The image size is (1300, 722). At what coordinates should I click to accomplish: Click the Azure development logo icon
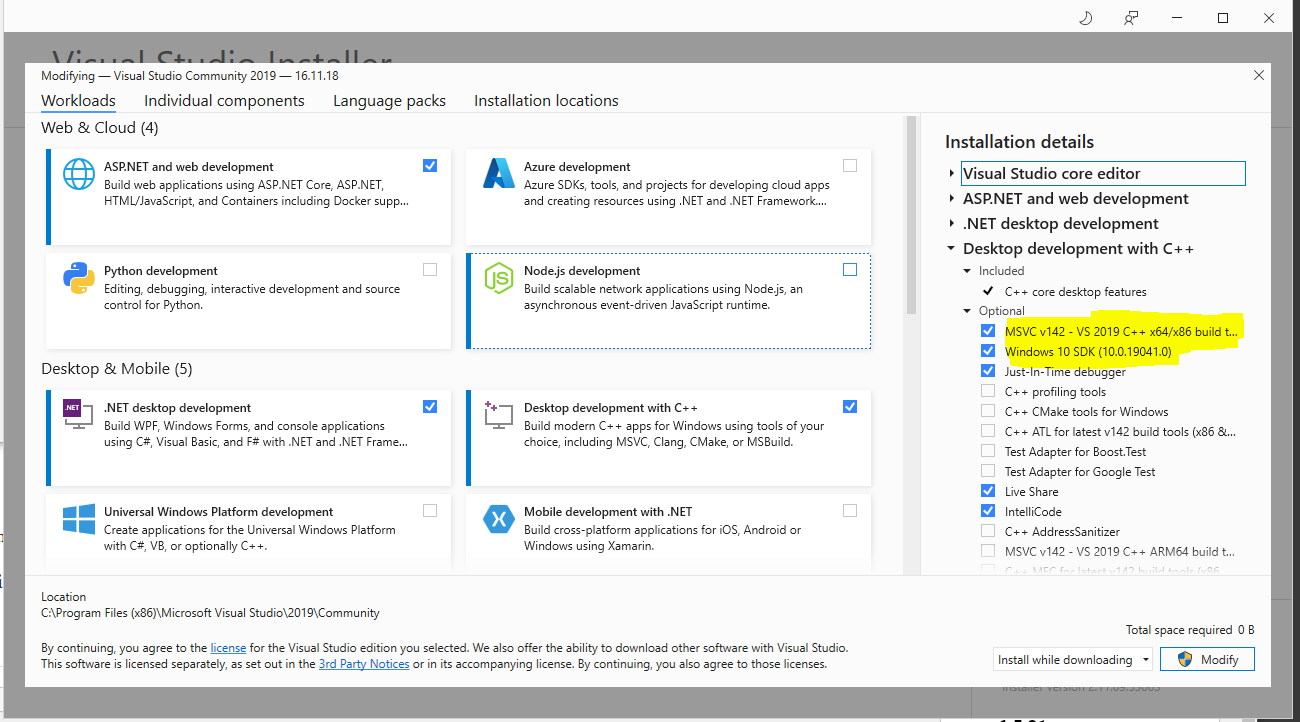(x=498, y=174)
